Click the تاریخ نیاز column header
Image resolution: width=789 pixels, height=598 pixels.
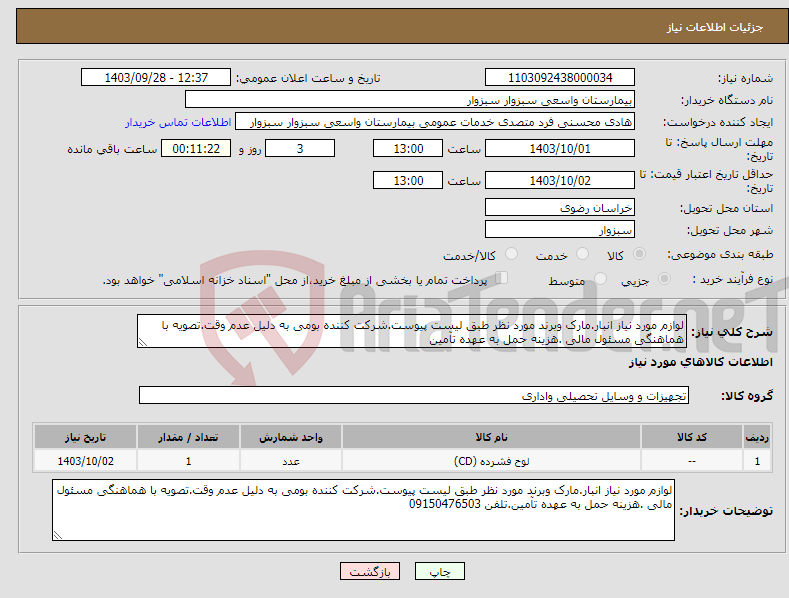tap(86, 437)
